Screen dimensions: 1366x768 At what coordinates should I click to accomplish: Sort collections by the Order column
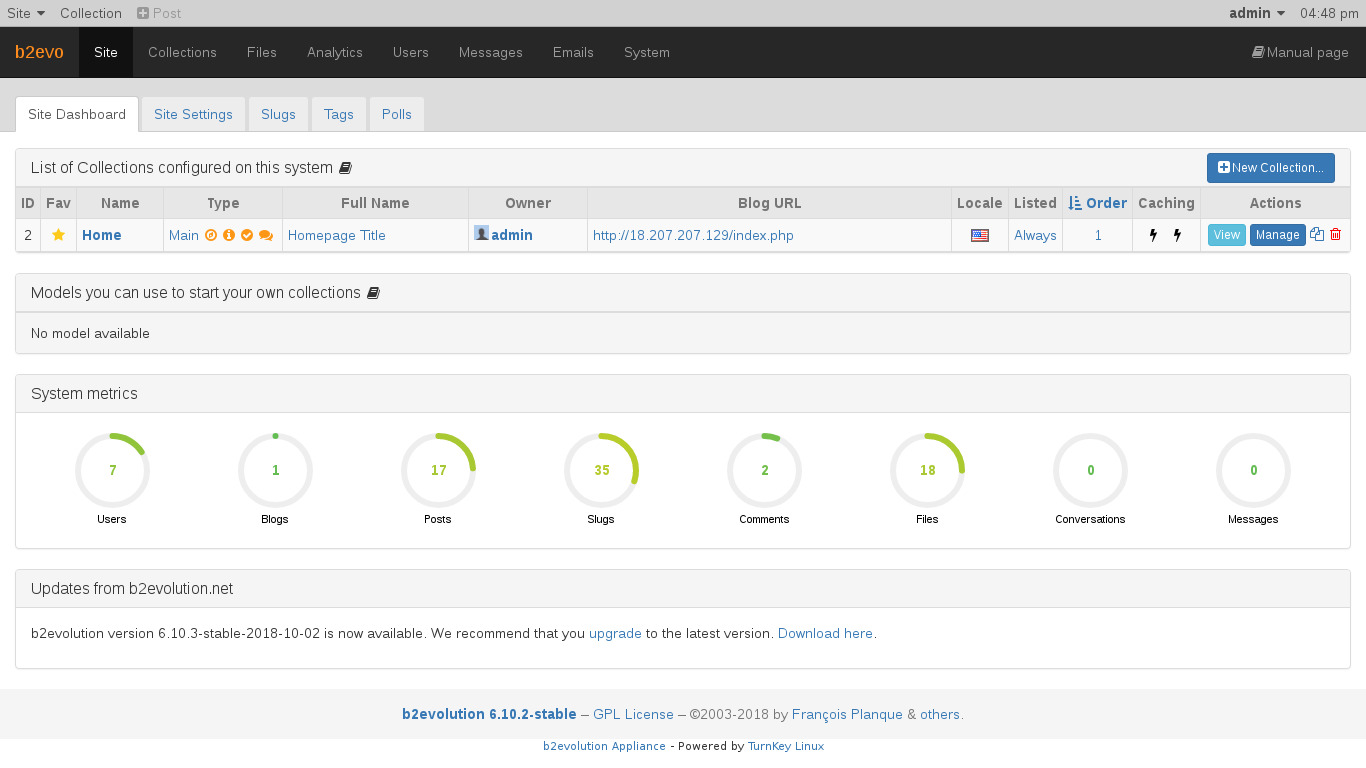pos(1097,203)
